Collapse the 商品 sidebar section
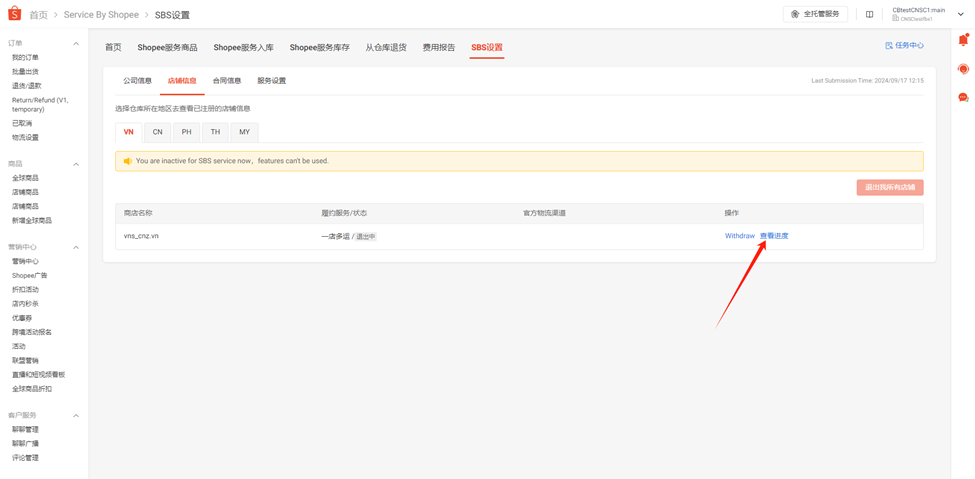 click(76, 164)
